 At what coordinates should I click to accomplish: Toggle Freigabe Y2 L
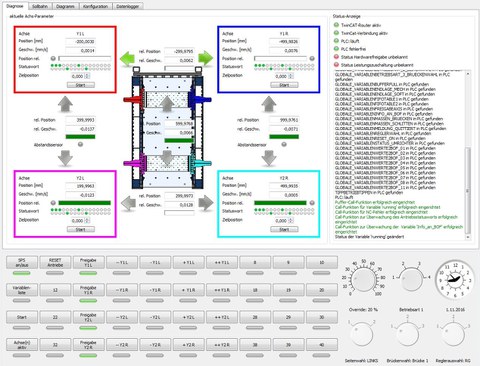[x=88, y=317]
